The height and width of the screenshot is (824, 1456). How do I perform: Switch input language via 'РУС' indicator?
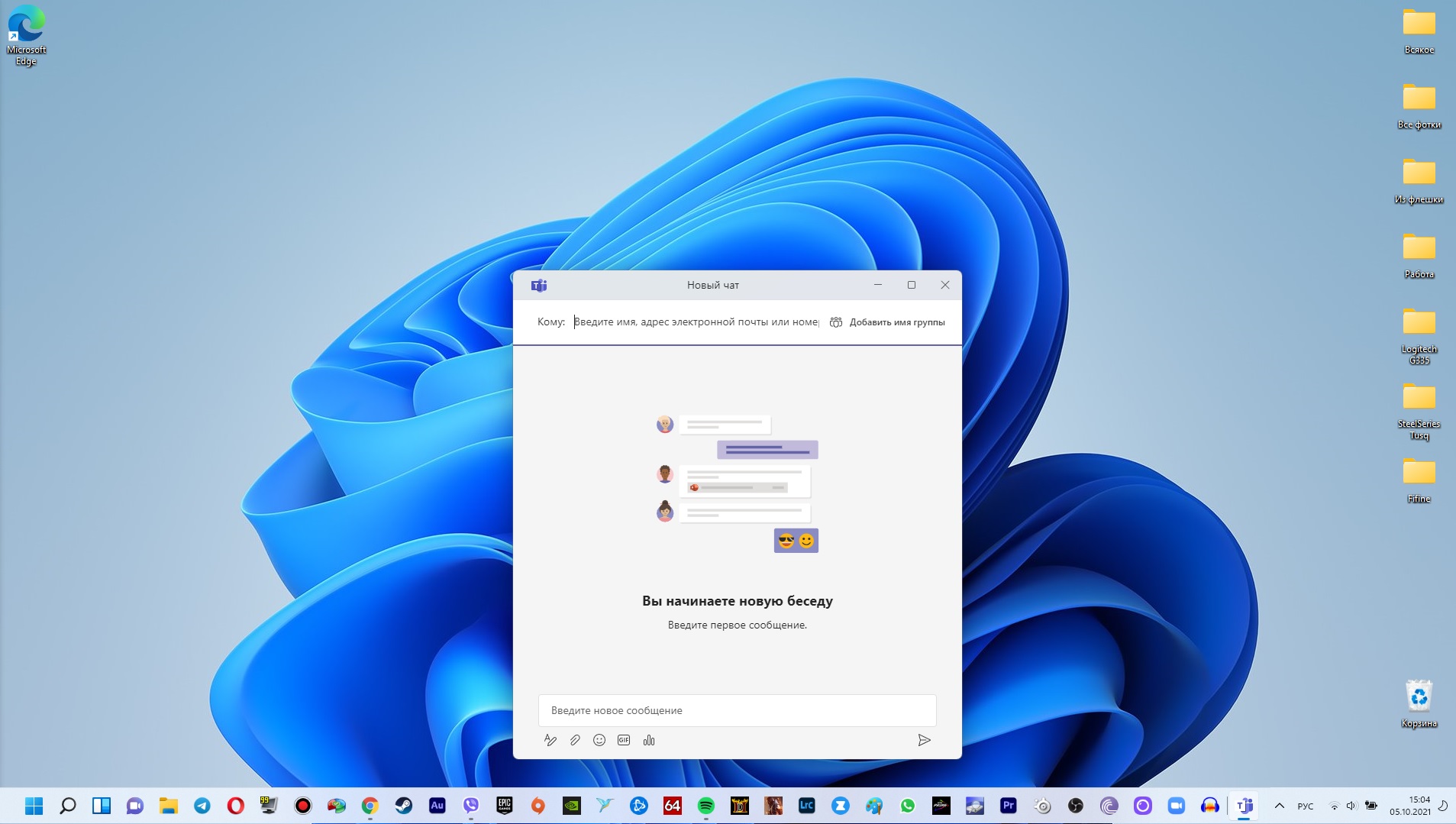point(1306,806)
